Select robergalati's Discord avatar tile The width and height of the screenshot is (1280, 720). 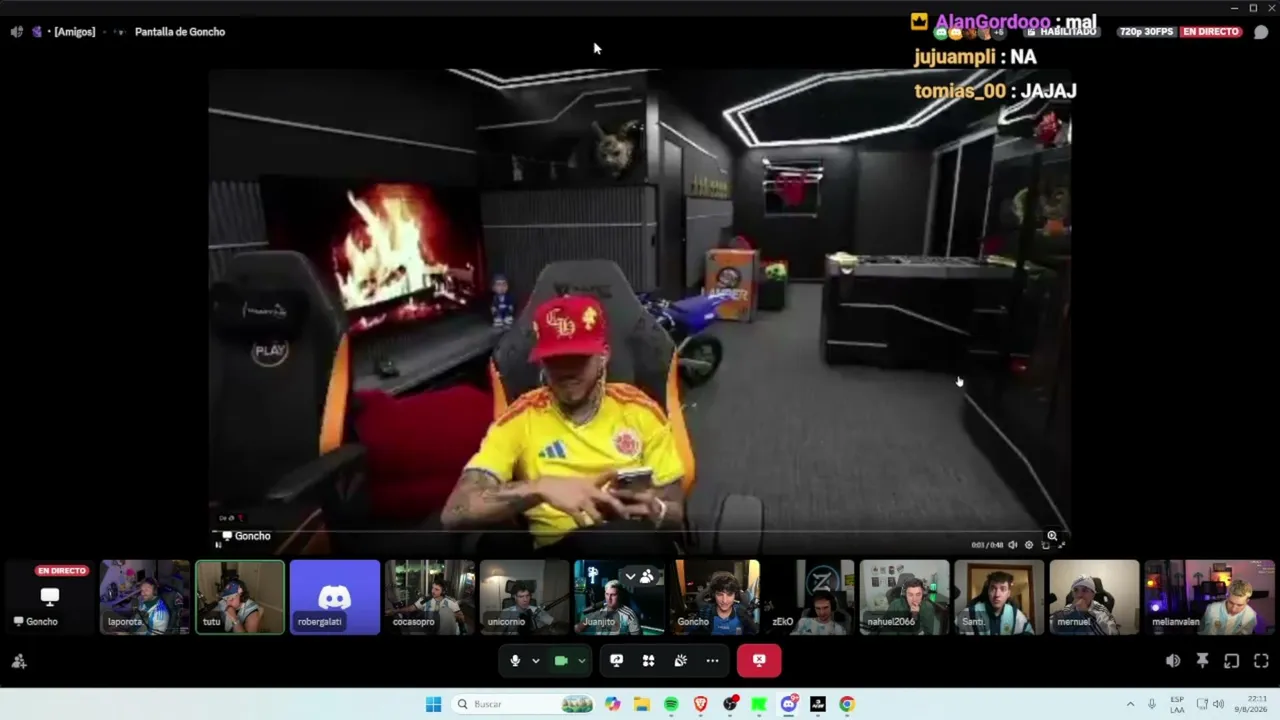(x=335, y=597)
